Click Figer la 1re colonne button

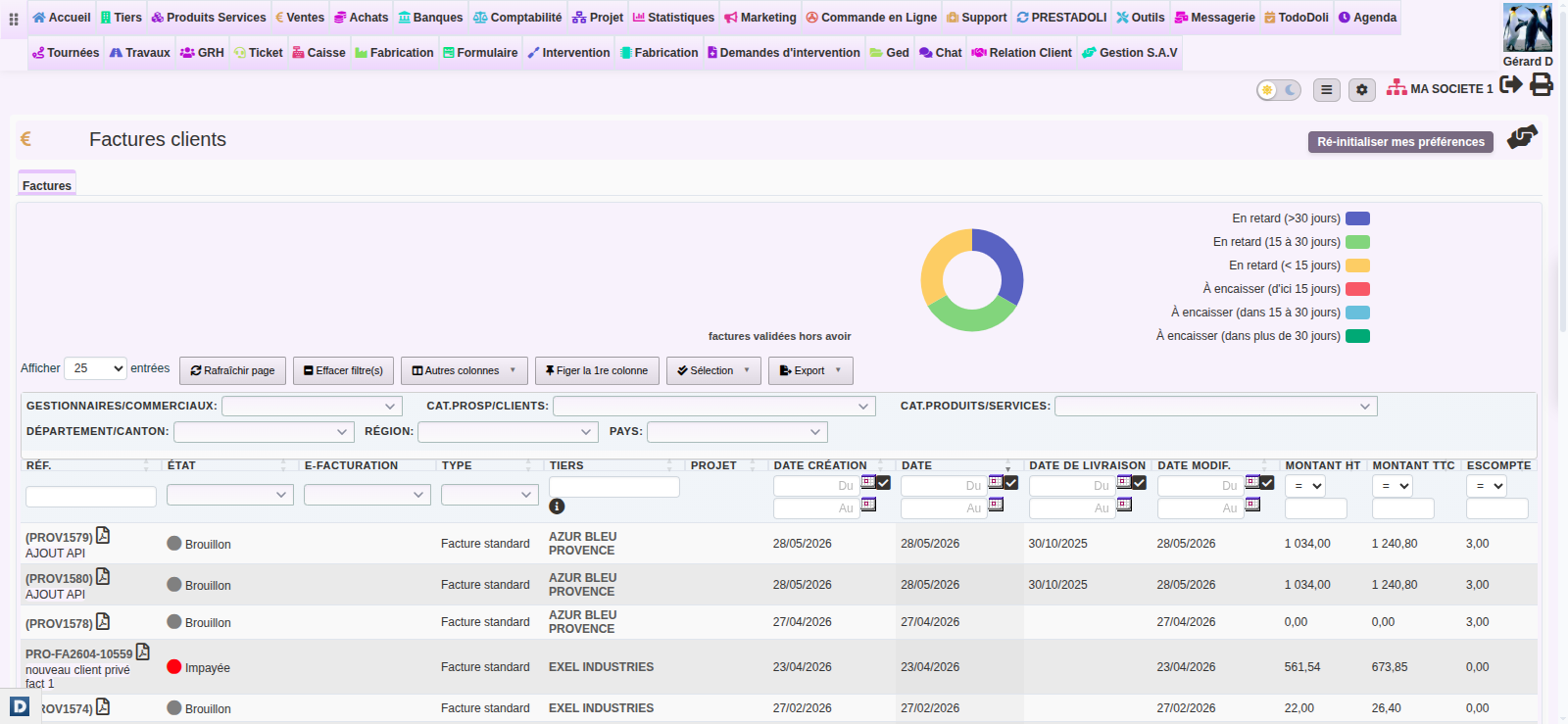pos(596,370)
